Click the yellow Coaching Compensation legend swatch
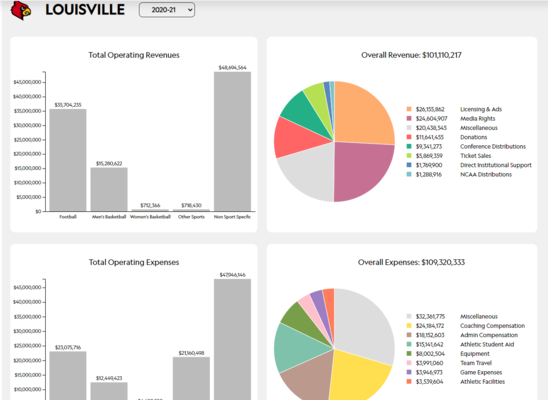548x400 pixels. pos(409,326)
